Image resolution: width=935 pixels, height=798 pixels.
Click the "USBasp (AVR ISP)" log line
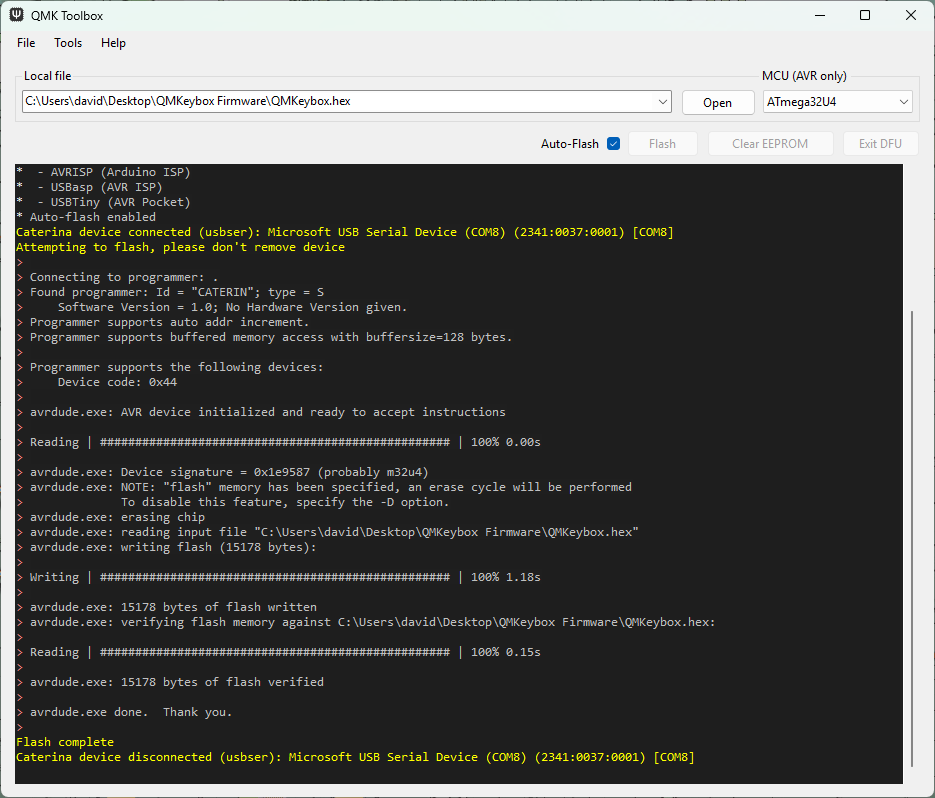pos(89,187)
